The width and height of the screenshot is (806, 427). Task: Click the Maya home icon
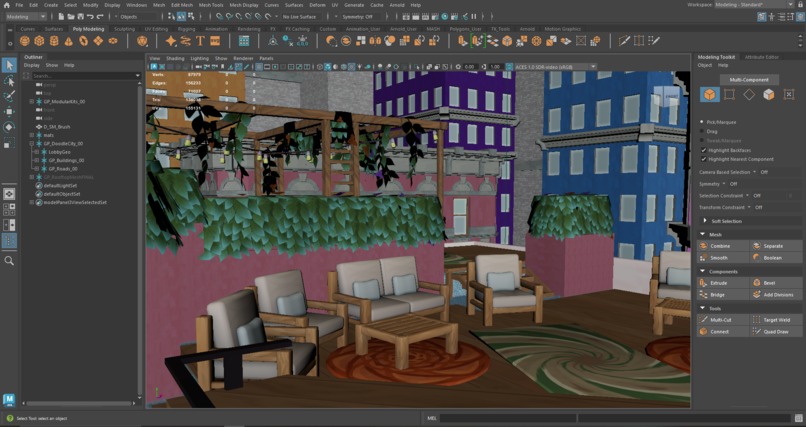(x=6, y=5)
